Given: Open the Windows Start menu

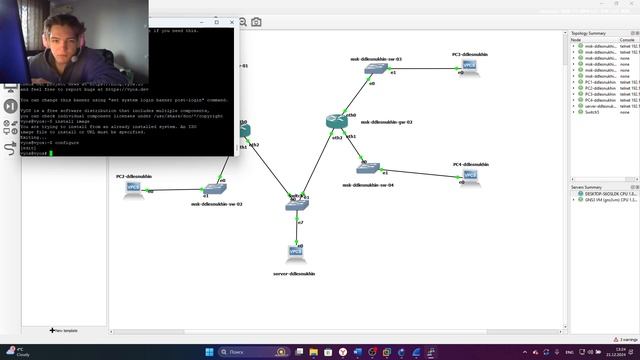Looking at the screenshot, I should 209,352.
